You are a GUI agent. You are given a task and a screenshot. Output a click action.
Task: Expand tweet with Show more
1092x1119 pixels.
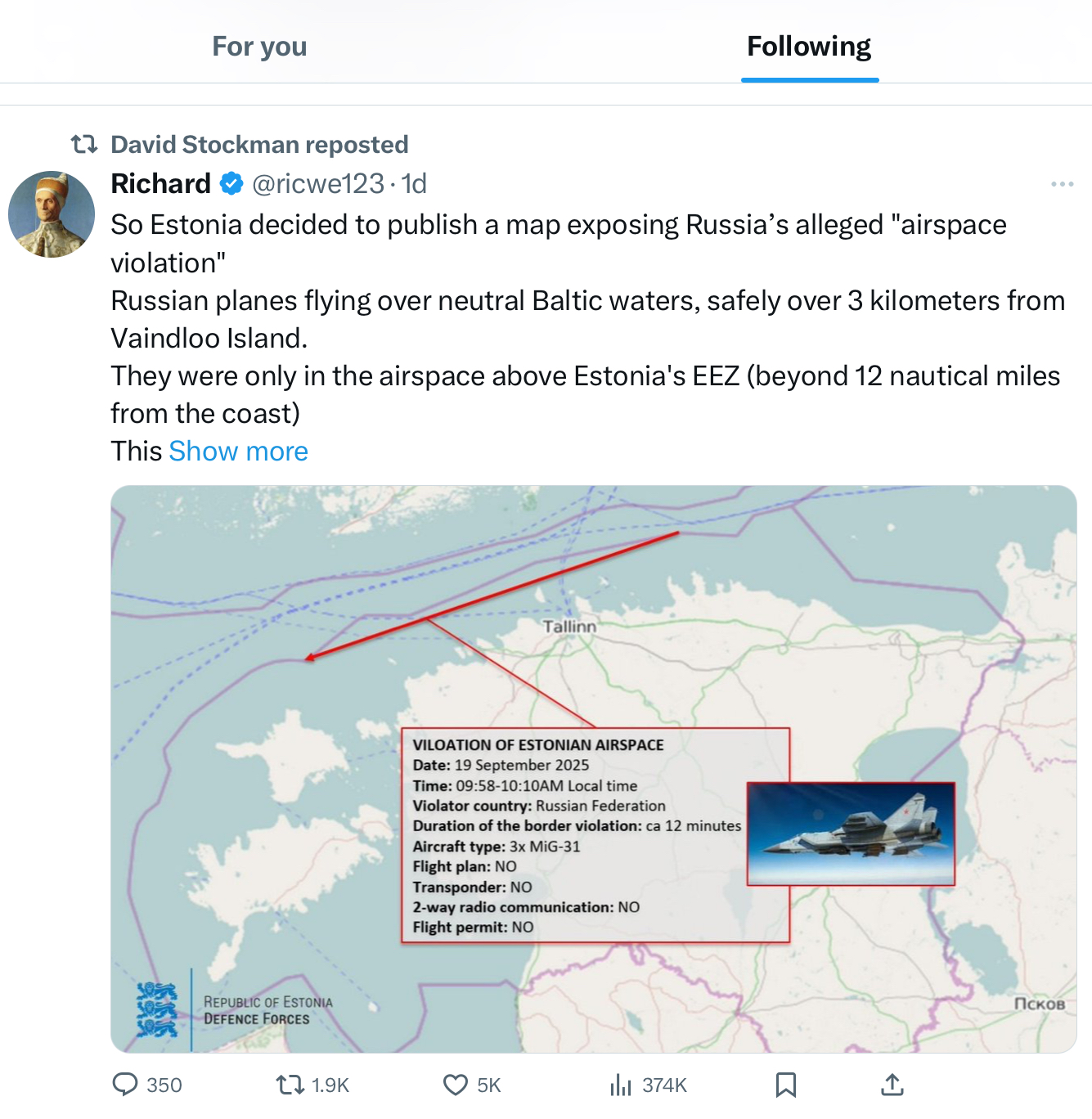[238, 452]
